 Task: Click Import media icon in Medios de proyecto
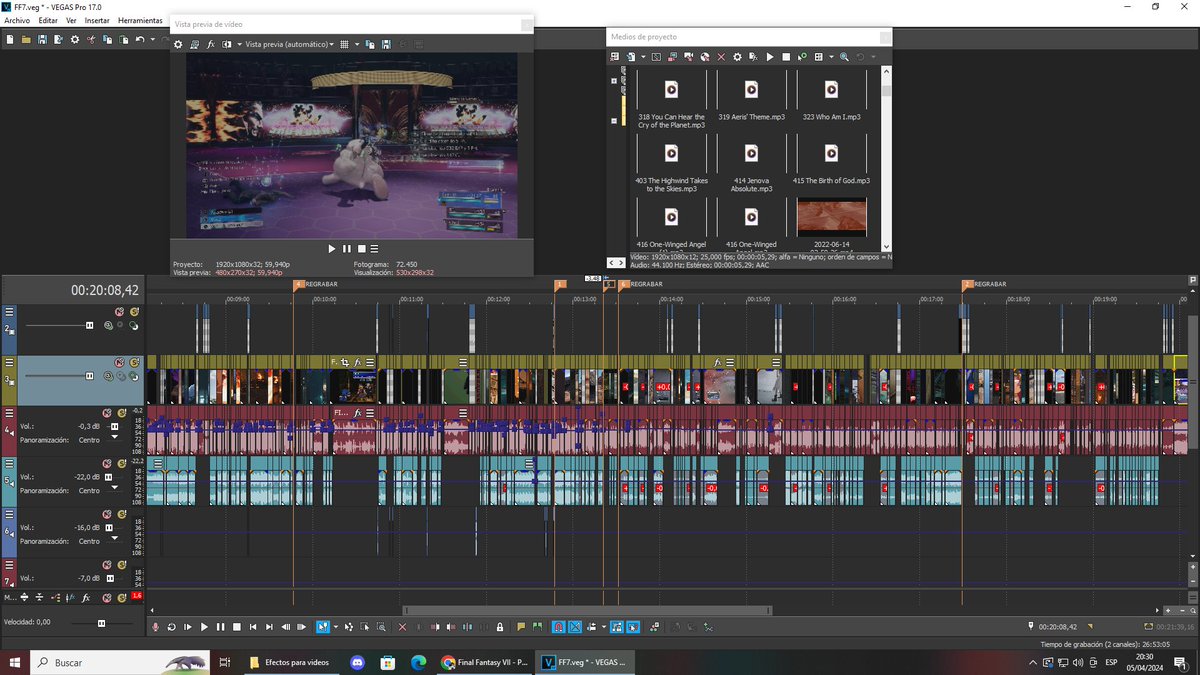632,57
